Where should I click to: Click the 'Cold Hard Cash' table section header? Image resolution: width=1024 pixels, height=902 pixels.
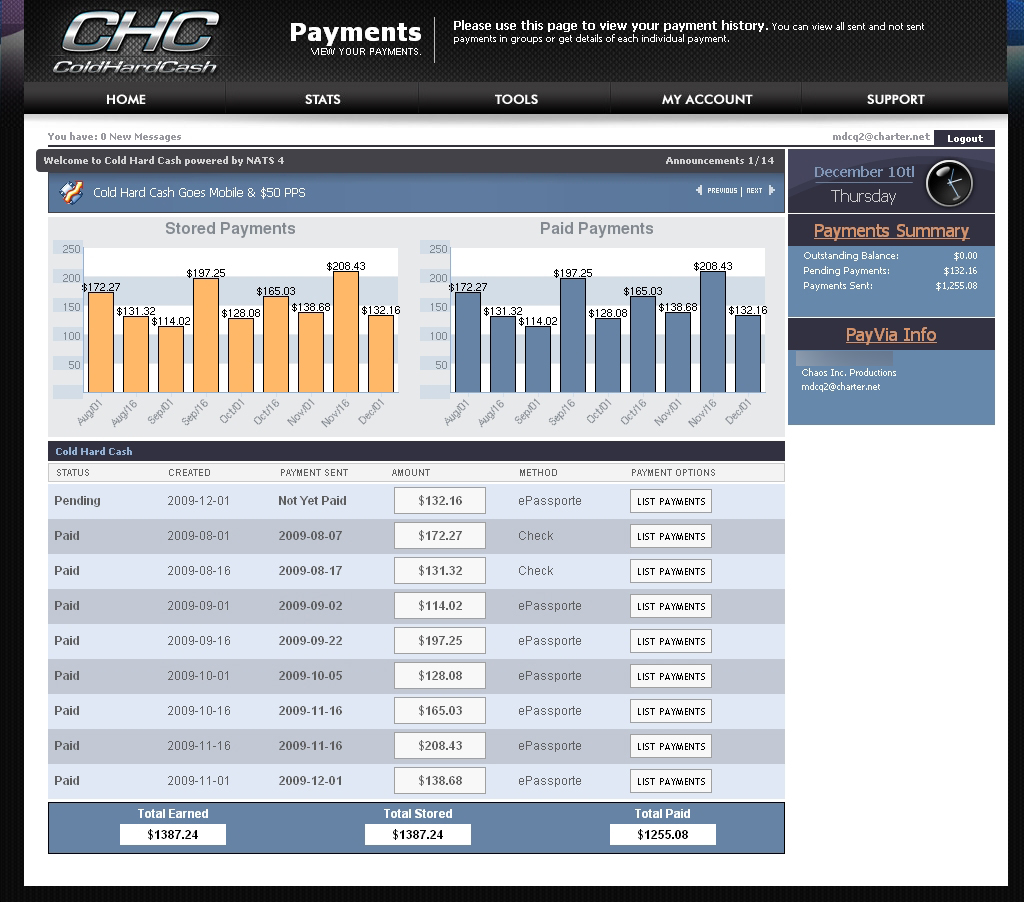point(93,451)
